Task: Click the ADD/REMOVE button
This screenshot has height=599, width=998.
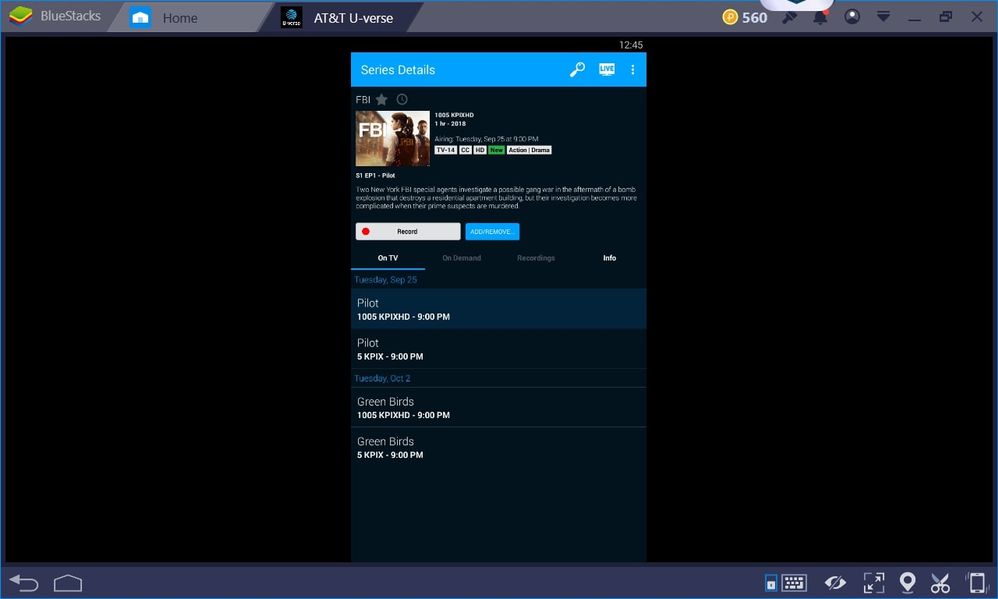Action: (492, 231)
